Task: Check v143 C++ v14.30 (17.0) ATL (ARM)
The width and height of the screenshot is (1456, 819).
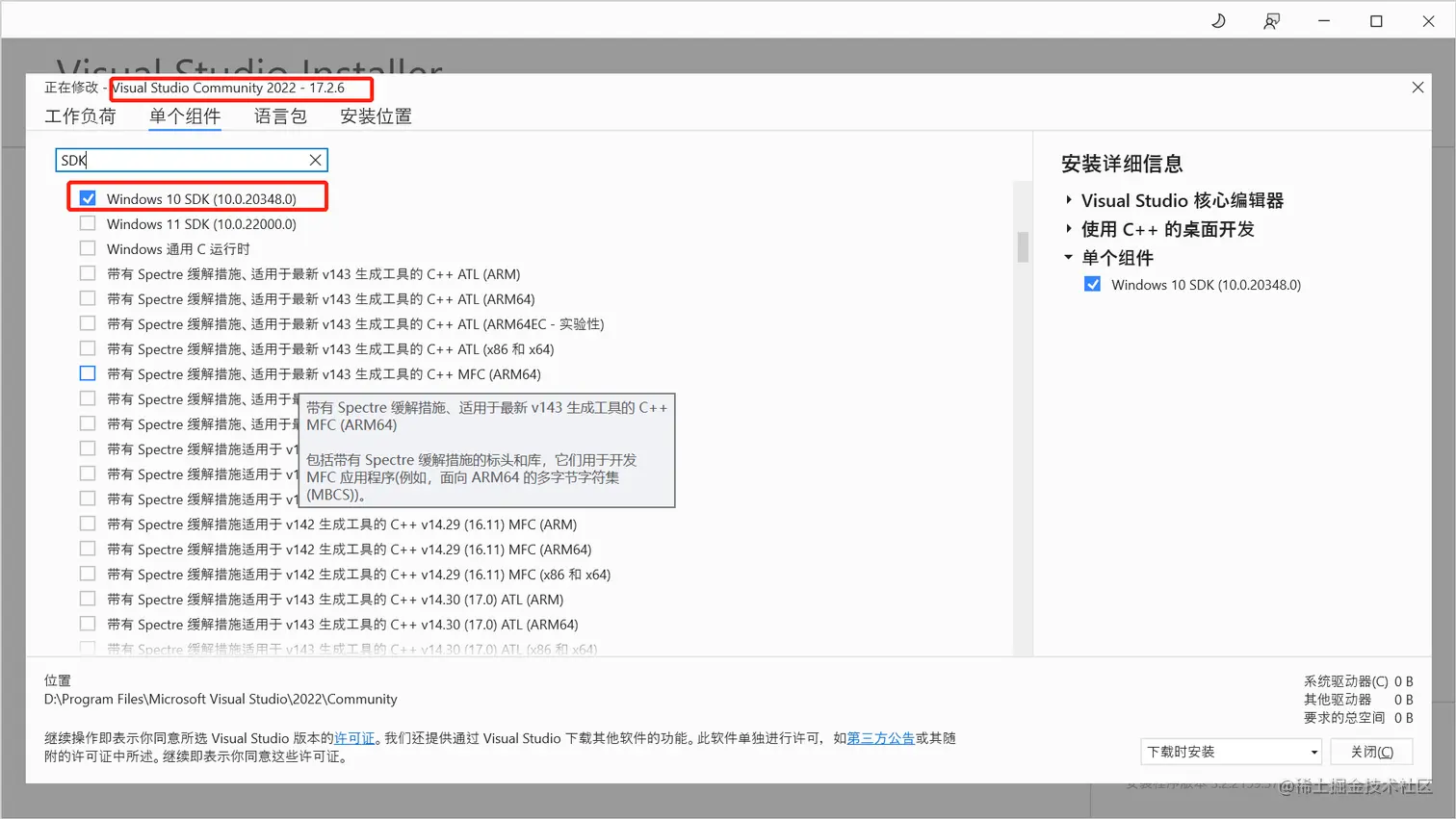Action: pyautogui.click(x=88, y=599)
